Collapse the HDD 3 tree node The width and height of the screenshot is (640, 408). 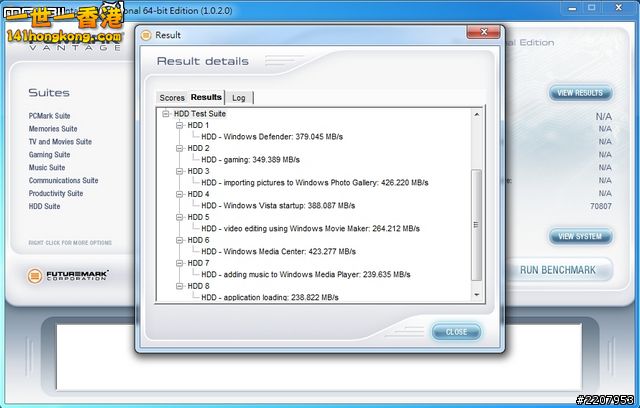pos(180,171)
